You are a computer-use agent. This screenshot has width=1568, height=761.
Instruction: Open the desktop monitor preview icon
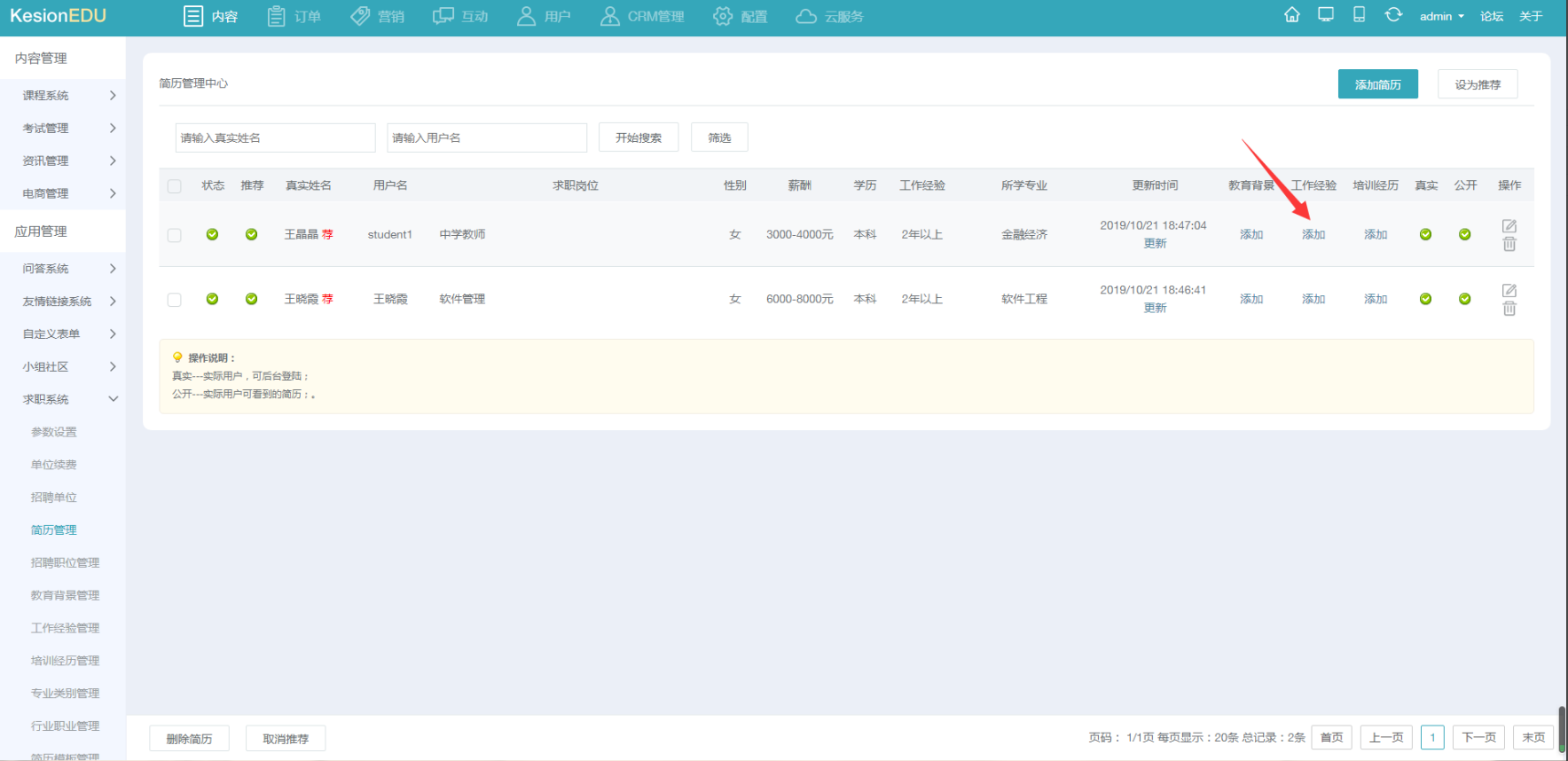[x=1325, y=15]
